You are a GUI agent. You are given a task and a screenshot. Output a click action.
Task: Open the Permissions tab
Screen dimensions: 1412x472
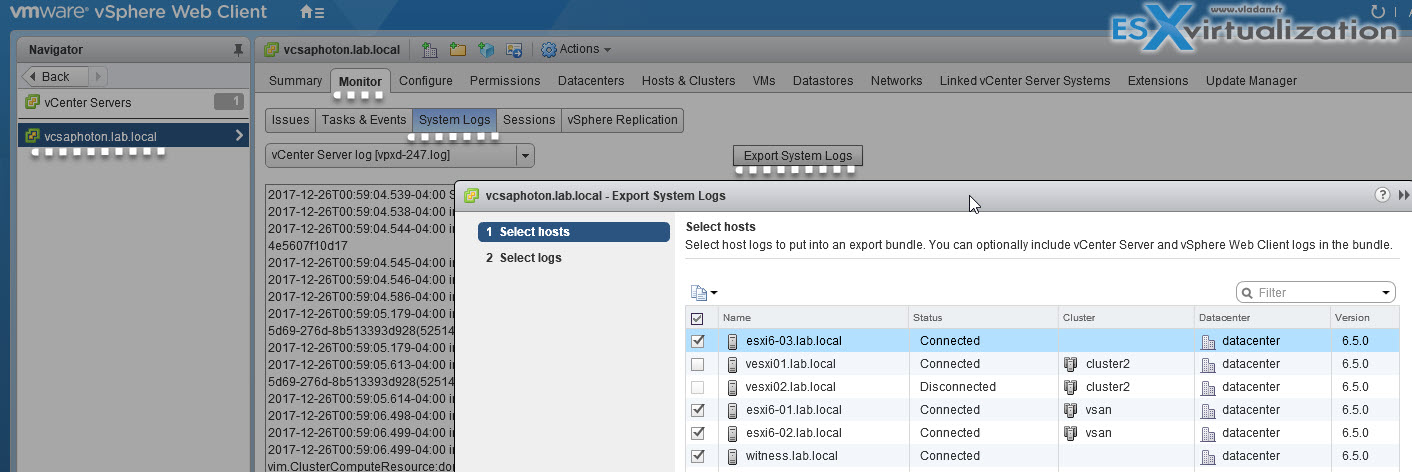click(505, 81)
